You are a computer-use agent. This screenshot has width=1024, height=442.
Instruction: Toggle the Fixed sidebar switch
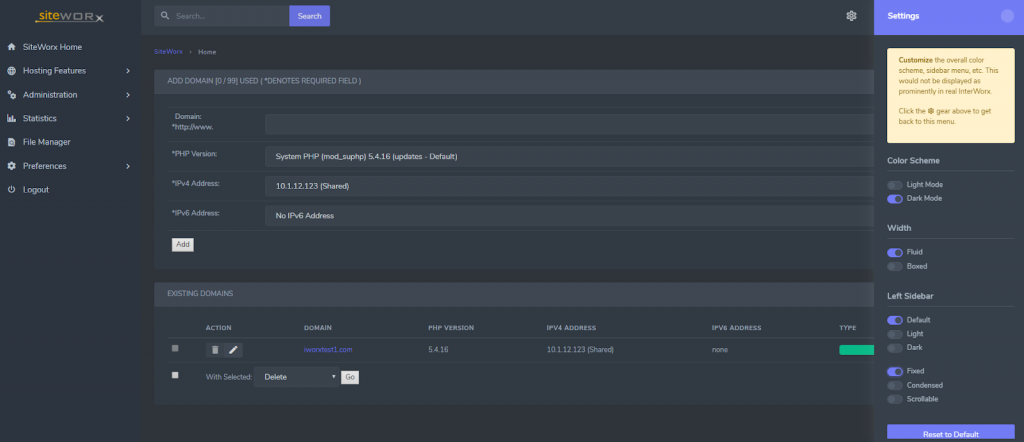pyautogui.click(x=895, y=371)
